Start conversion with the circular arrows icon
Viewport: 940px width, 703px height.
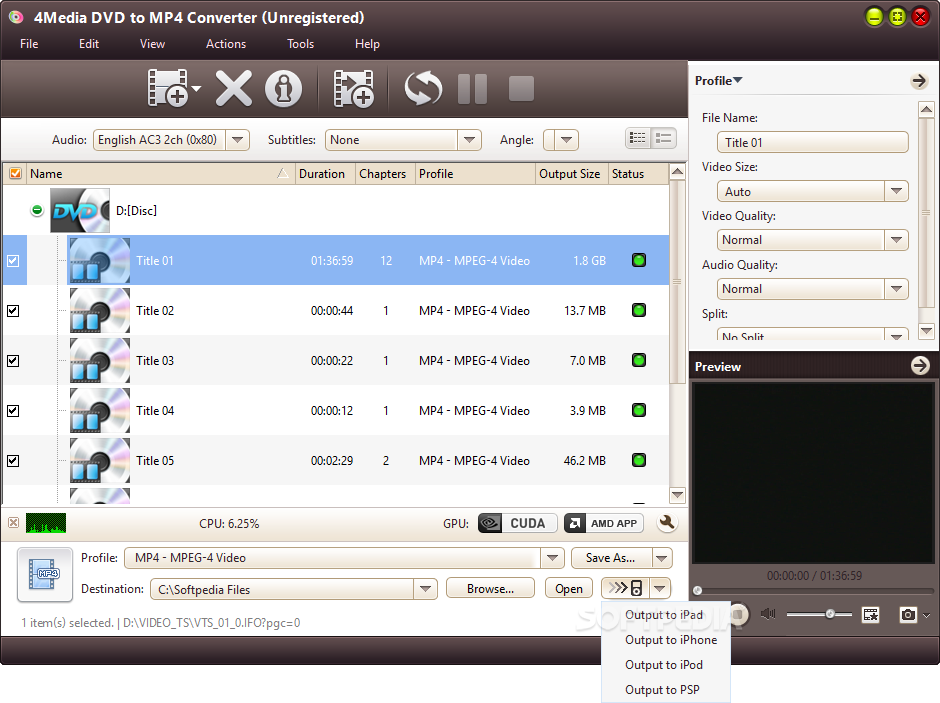[x=423, y=88]
